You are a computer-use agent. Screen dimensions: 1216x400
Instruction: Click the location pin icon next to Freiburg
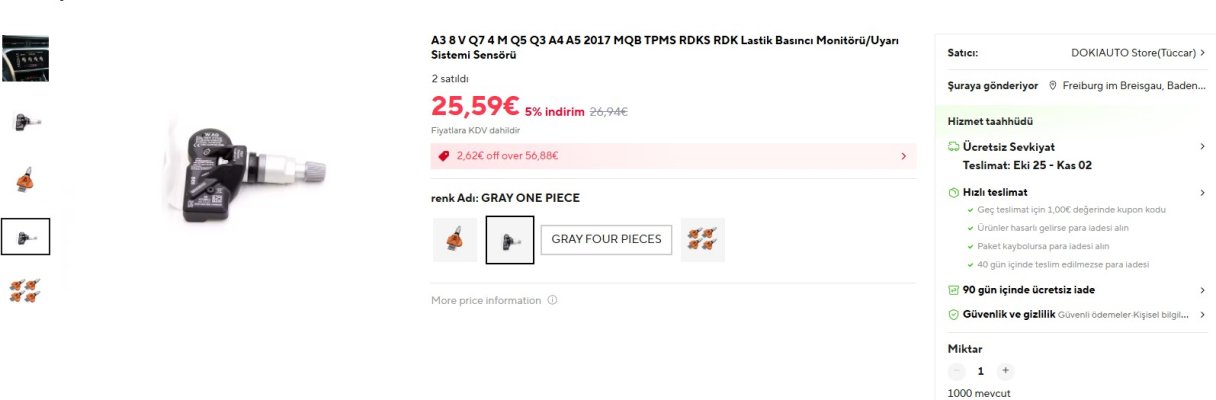click(1053, 86)
